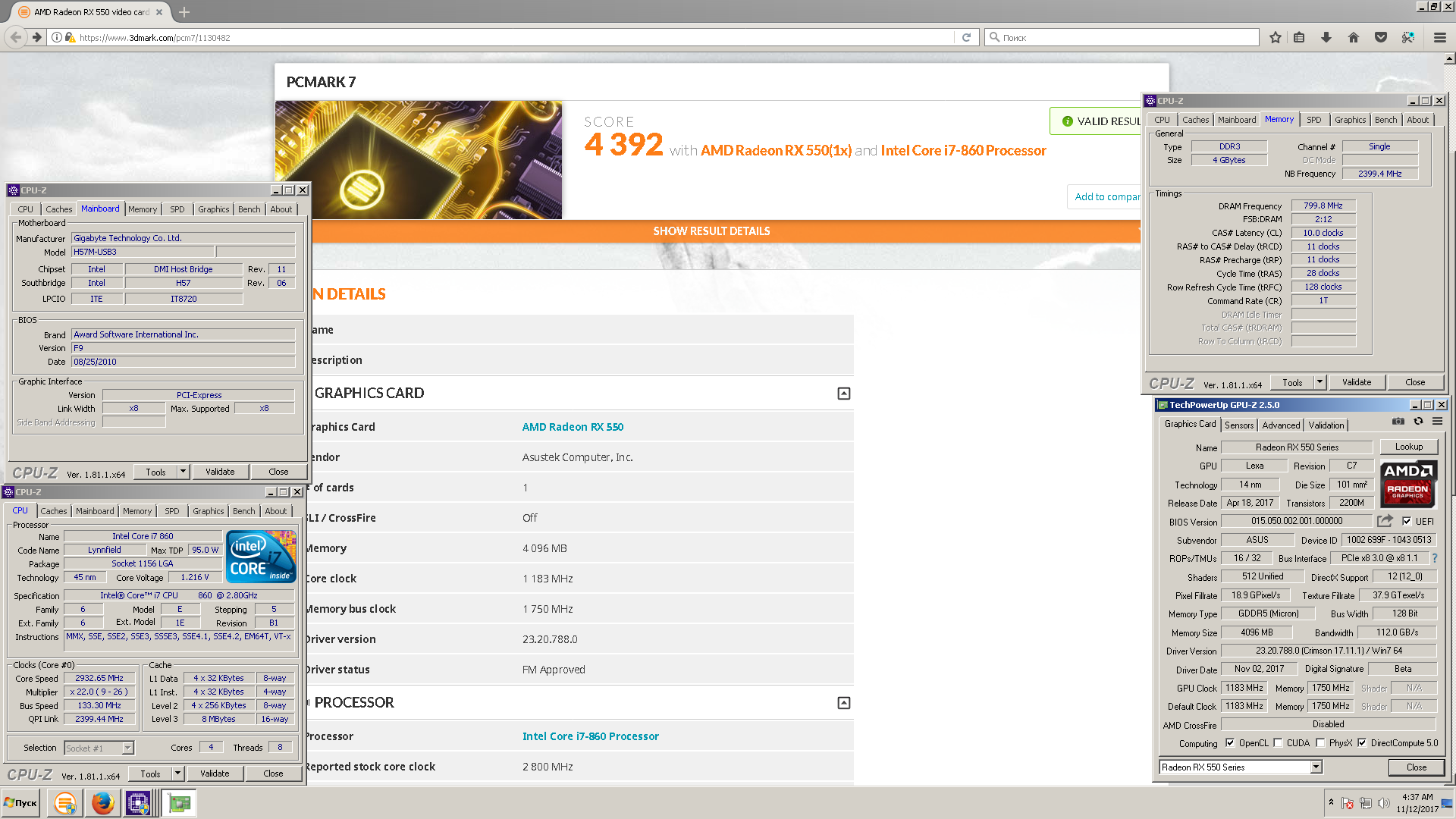Take a GPU-Z screenshot with camera icon
This screenshot has height=819, width=1456.
tap(1398, 422)
